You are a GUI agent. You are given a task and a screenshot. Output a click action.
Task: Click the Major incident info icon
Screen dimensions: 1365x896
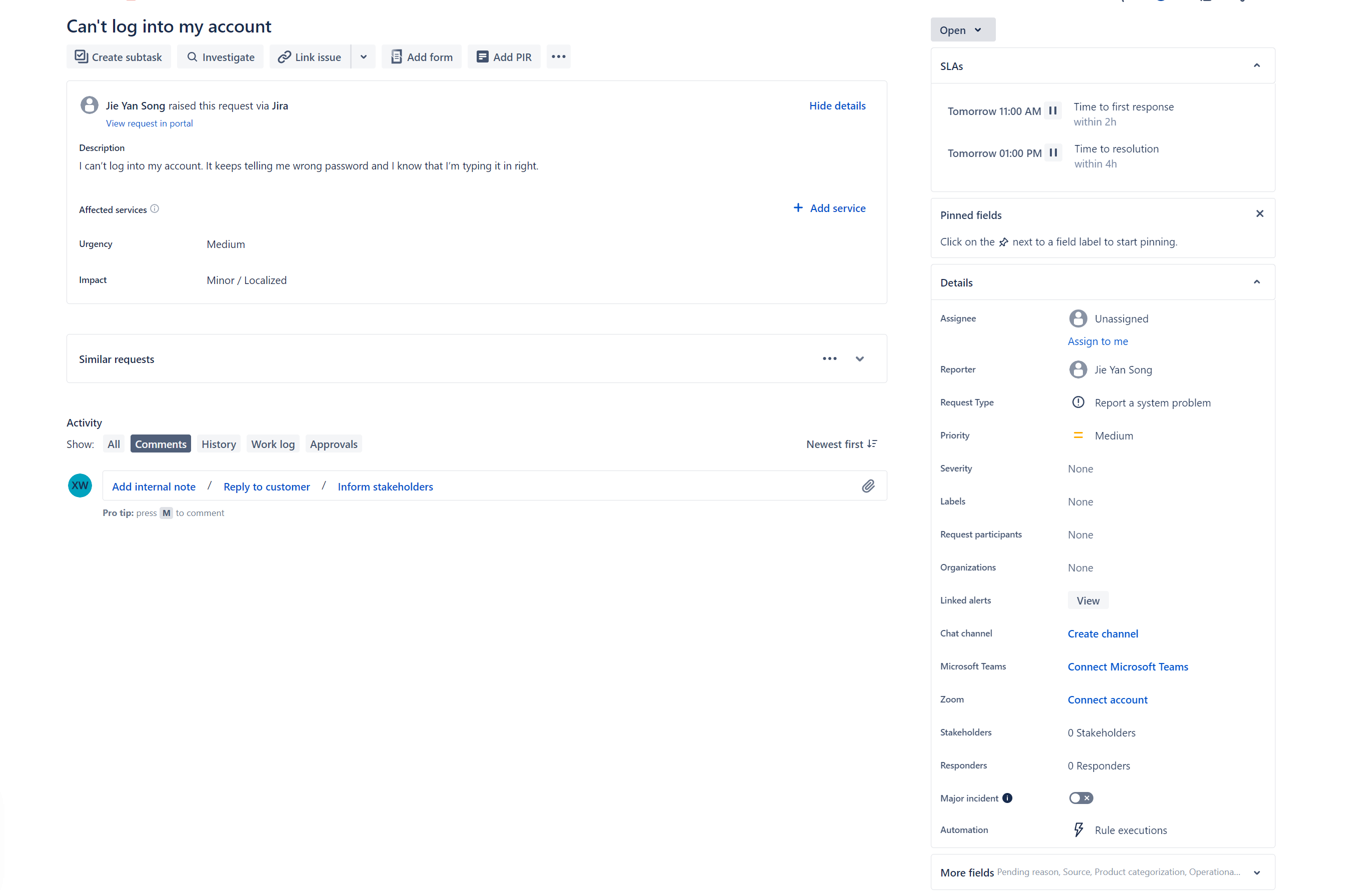(1008, 798)
